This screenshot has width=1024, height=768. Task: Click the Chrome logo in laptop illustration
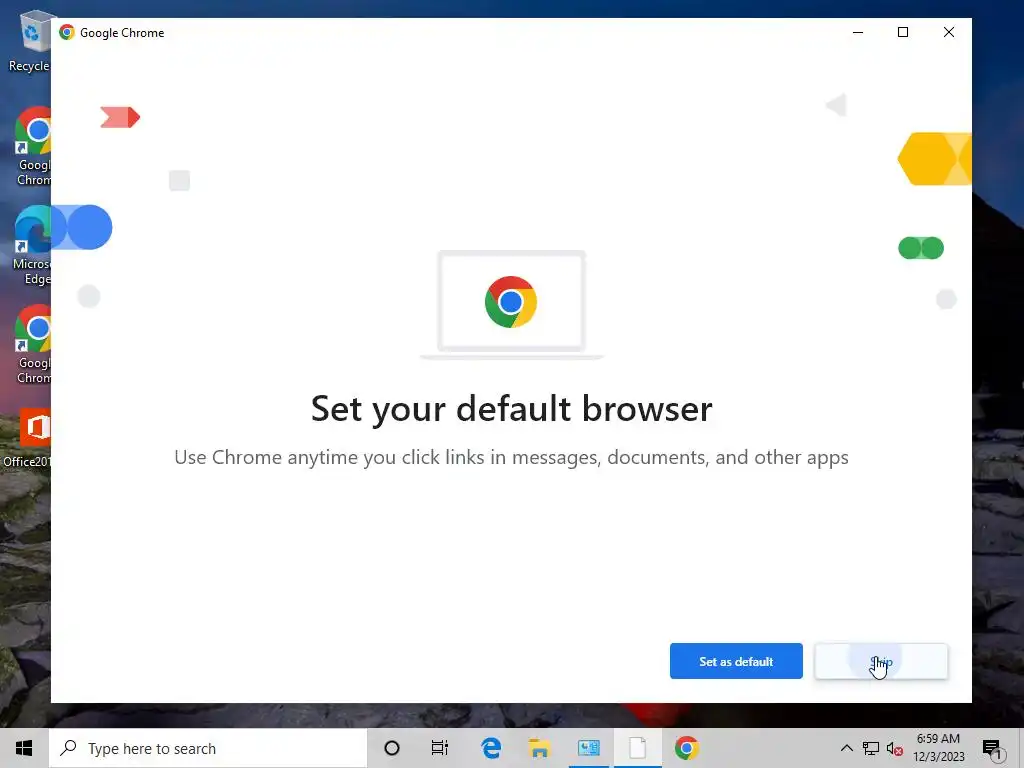pyautogui.click(x=511, y=302)
